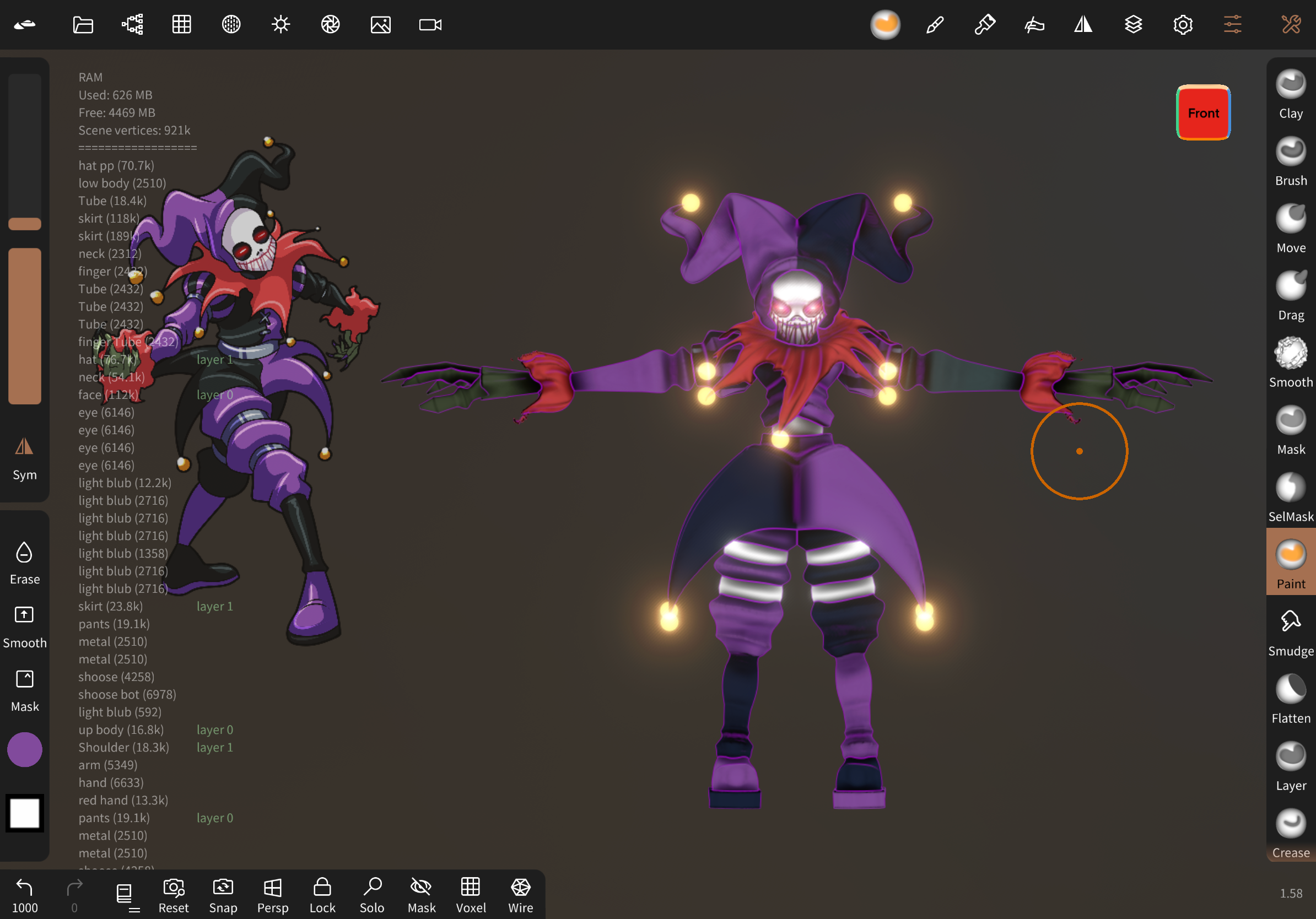The height and width of the screenshot is (919, 1316).
Task: Toggle Solo mode
Action: [372, 895]
